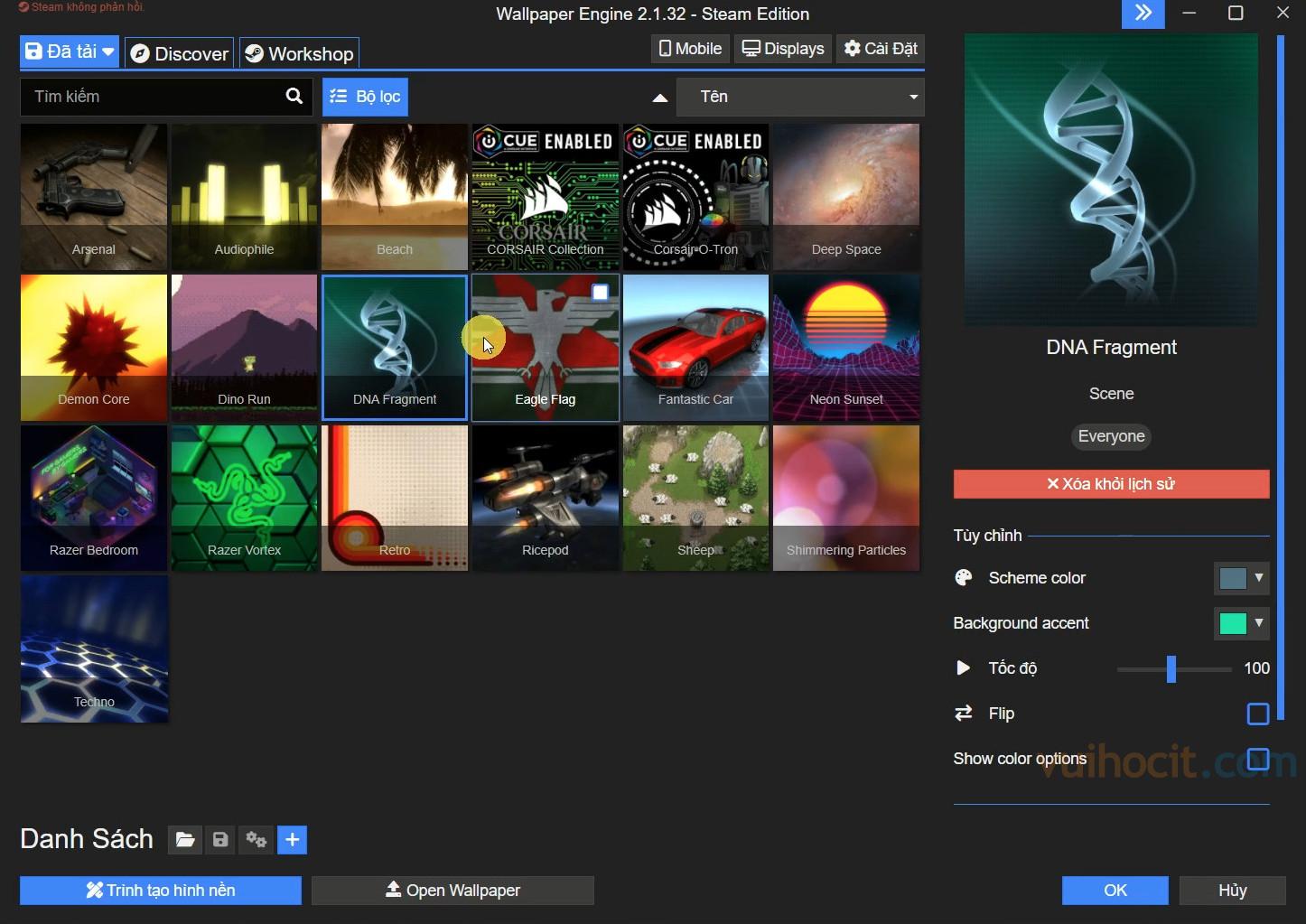Viewport: 1306px width, 924px height.
Task: Select the Neon Sunset wallpaper thumbnail
Action: (x=845, y=348)
